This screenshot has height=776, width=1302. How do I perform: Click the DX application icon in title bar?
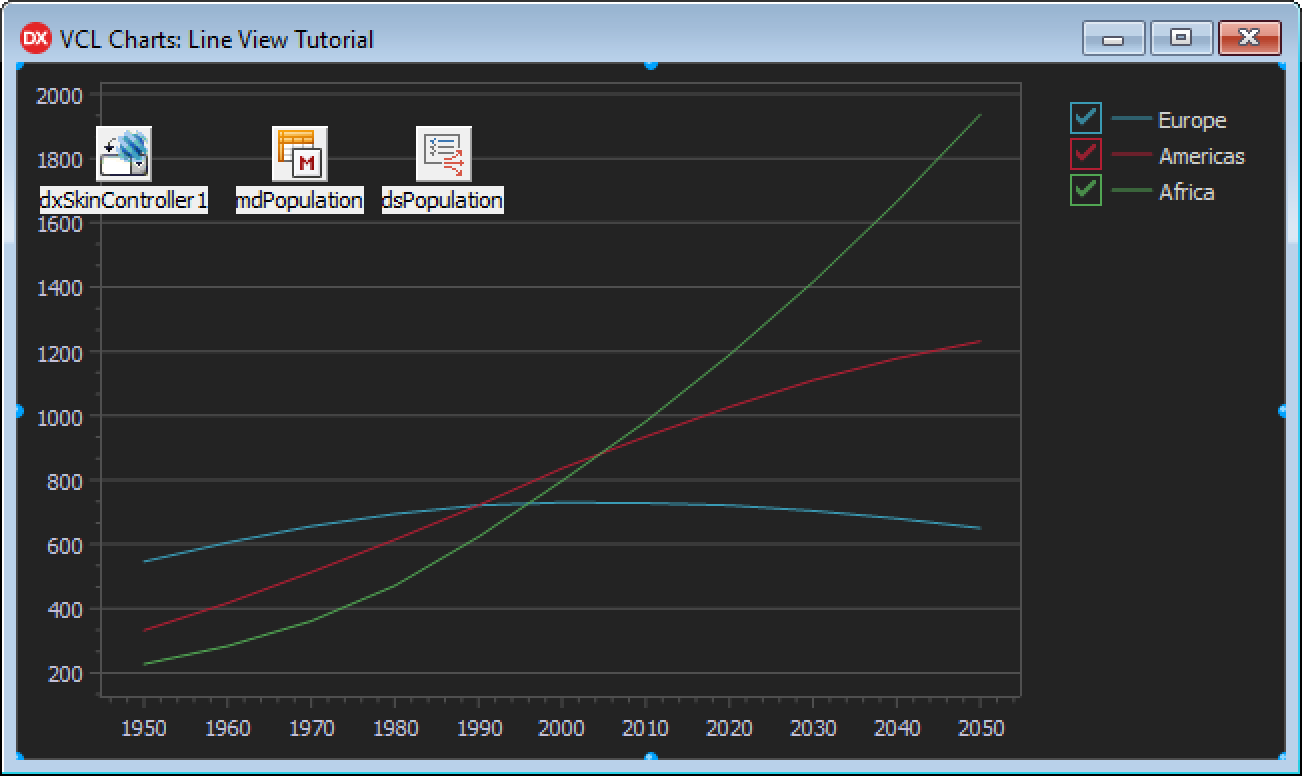click(x=36, y=39)
